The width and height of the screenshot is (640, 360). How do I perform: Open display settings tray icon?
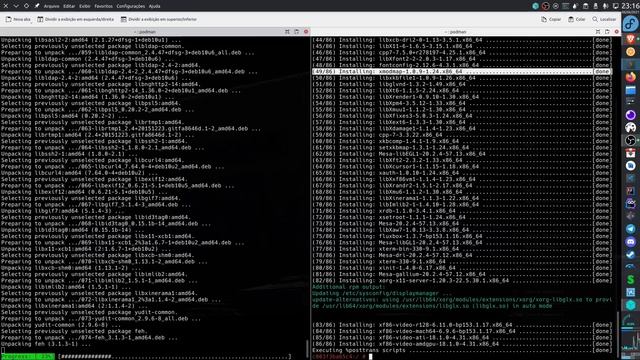pyautogui.click(x=615, y=6)
